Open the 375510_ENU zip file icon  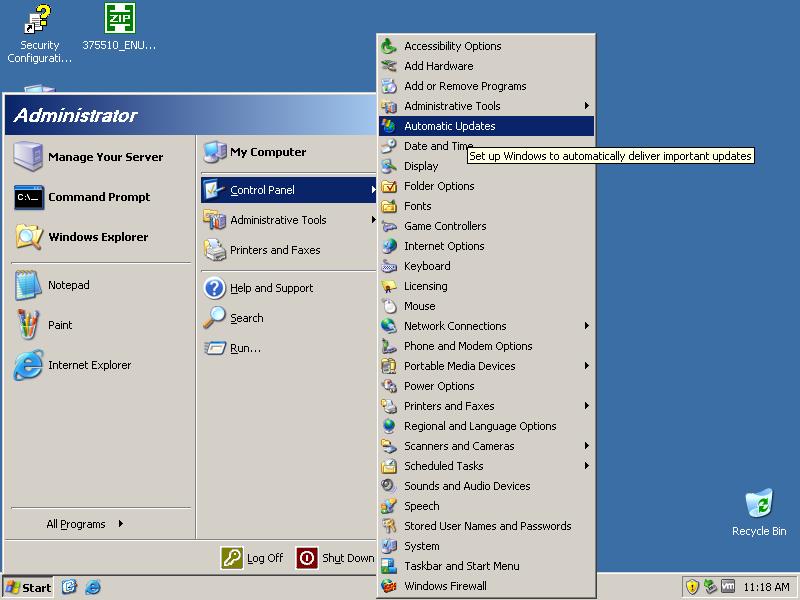coord(120,20)
